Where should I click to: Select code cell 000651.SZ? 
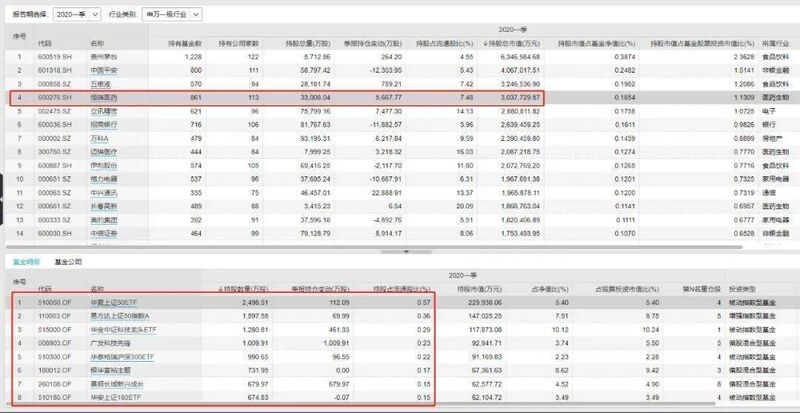53,179
